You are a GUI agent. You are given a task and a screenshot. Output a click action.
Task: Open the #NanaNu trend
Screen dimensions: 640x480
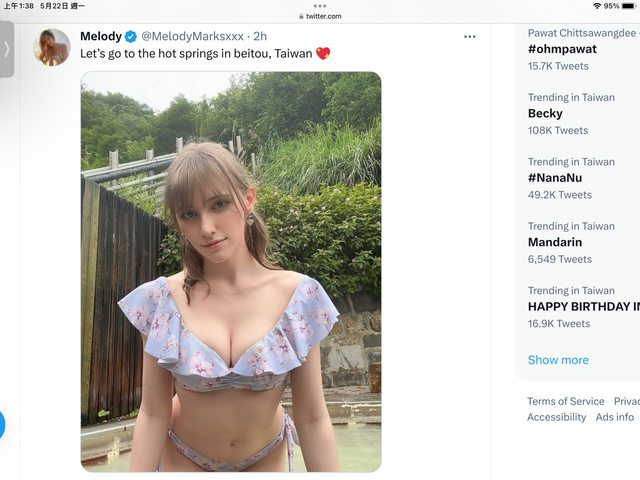554,177
